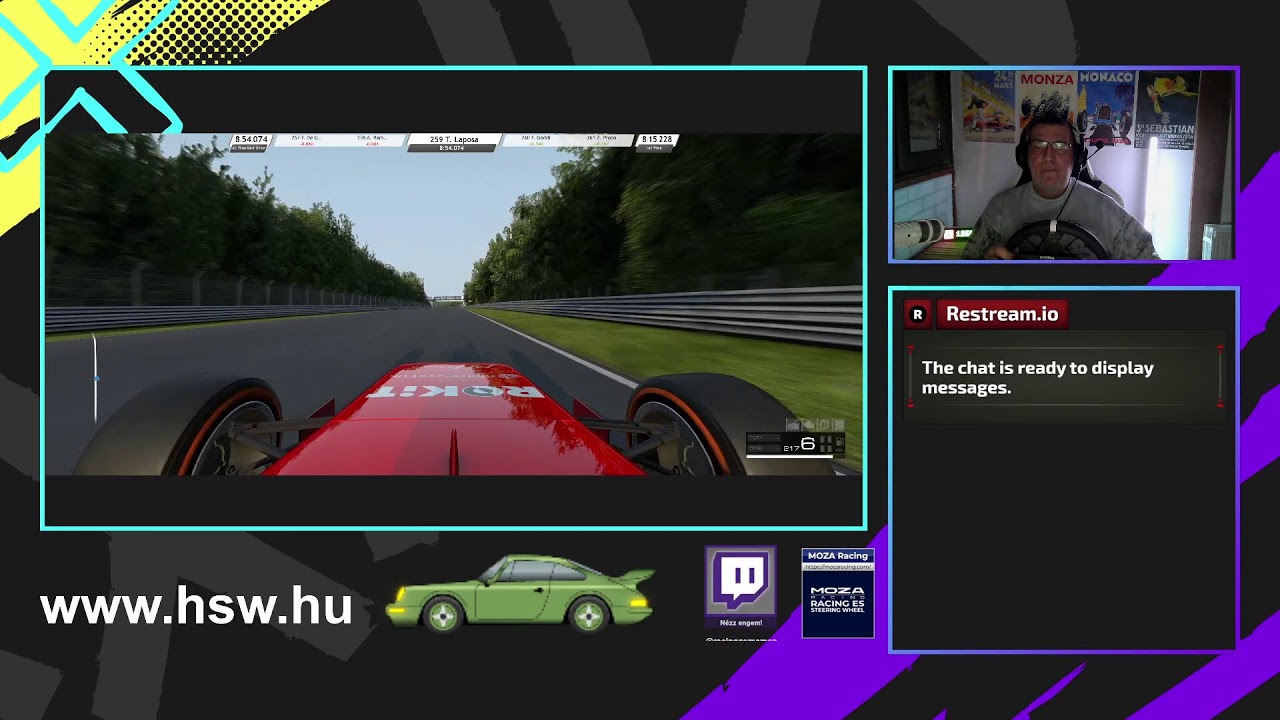Click the ROKiT logo on car nose

(456, 391)
